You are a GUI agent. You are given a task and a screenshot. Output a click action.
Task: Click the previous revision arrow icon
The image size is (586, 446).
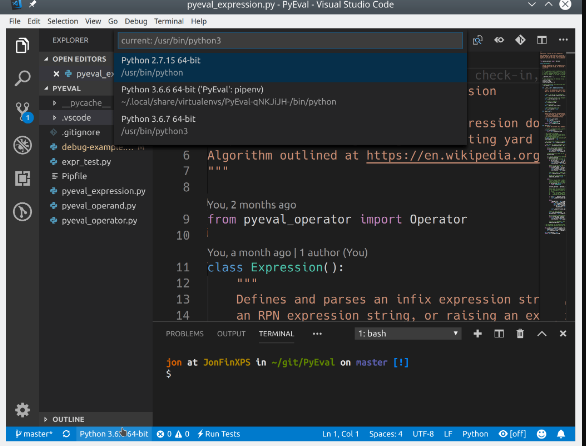[499, 40]
